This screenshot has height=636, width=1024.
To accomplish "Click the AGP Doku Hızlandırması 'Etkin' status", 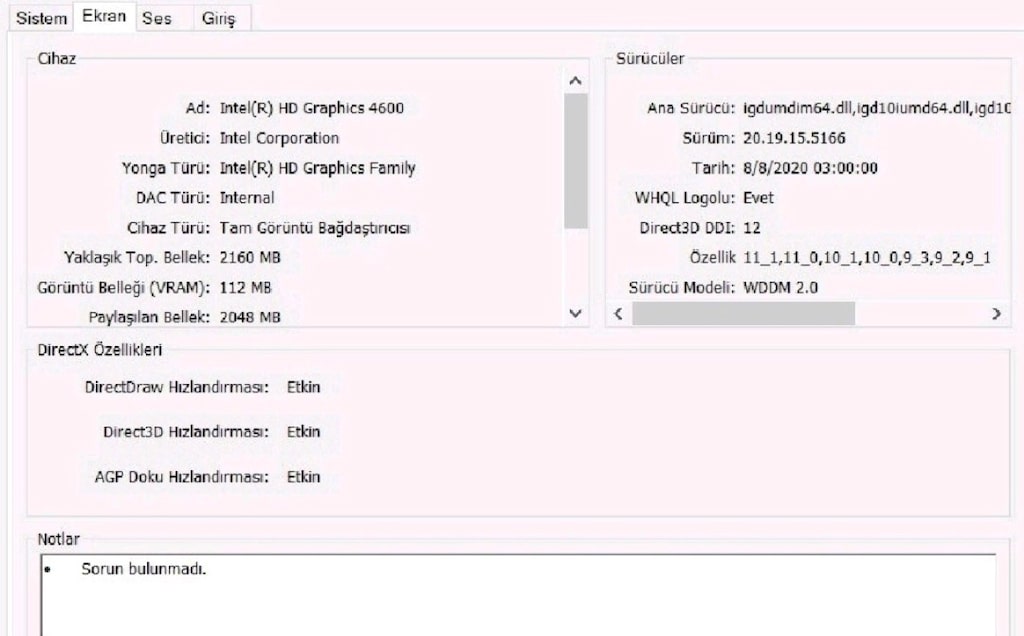I will pos(304,477).
